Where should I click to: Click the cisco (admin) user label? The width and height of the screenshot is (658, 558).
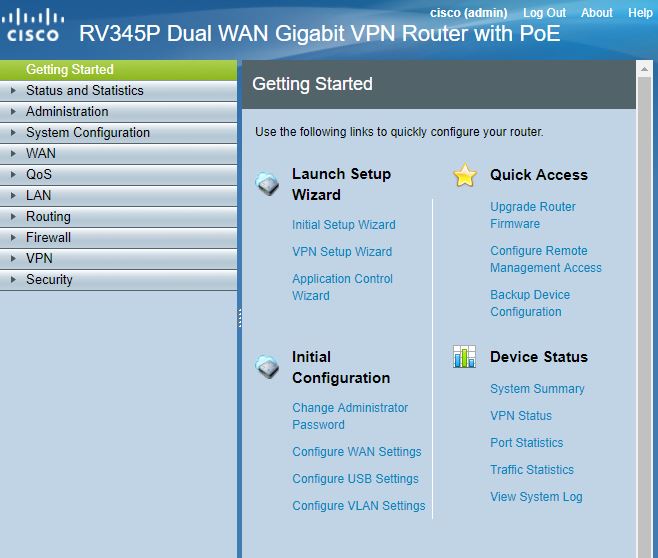tap(468, 13)
